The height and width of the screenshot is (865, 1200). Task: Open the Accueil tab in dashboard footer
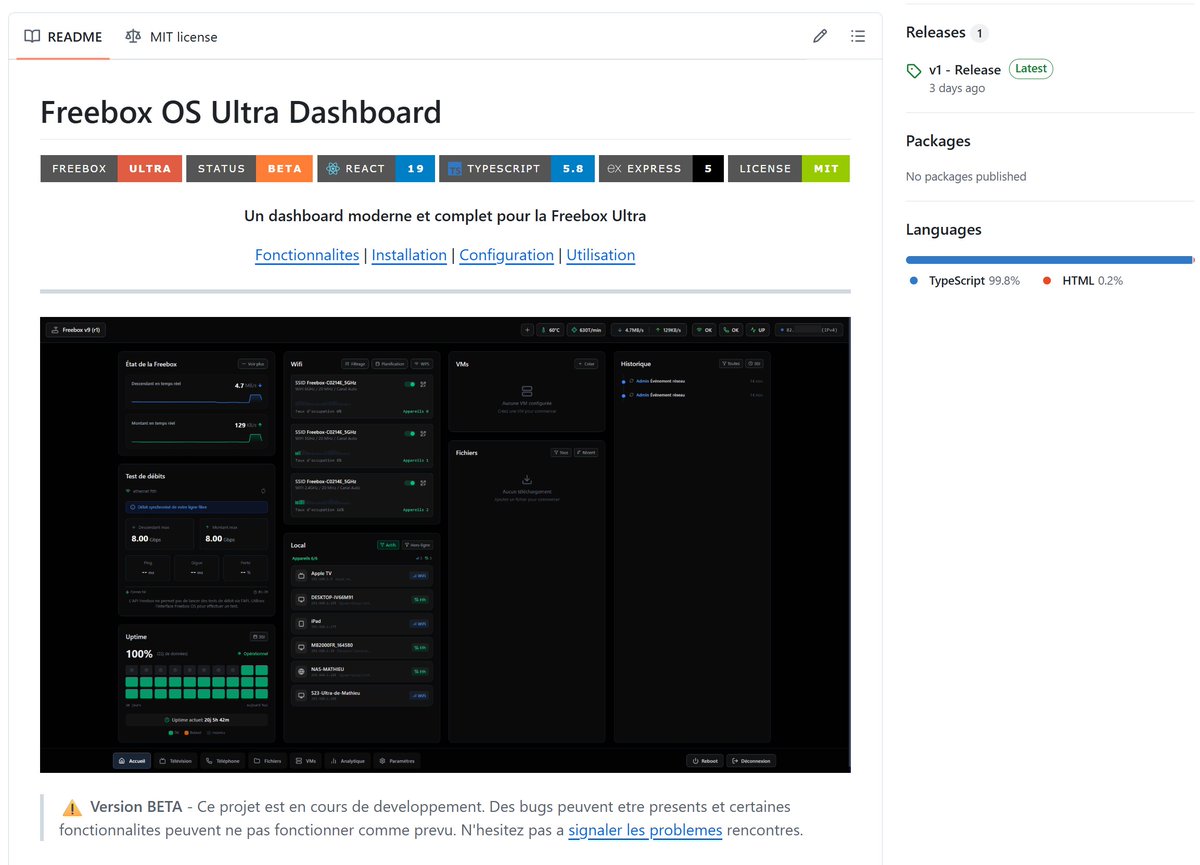132,761
